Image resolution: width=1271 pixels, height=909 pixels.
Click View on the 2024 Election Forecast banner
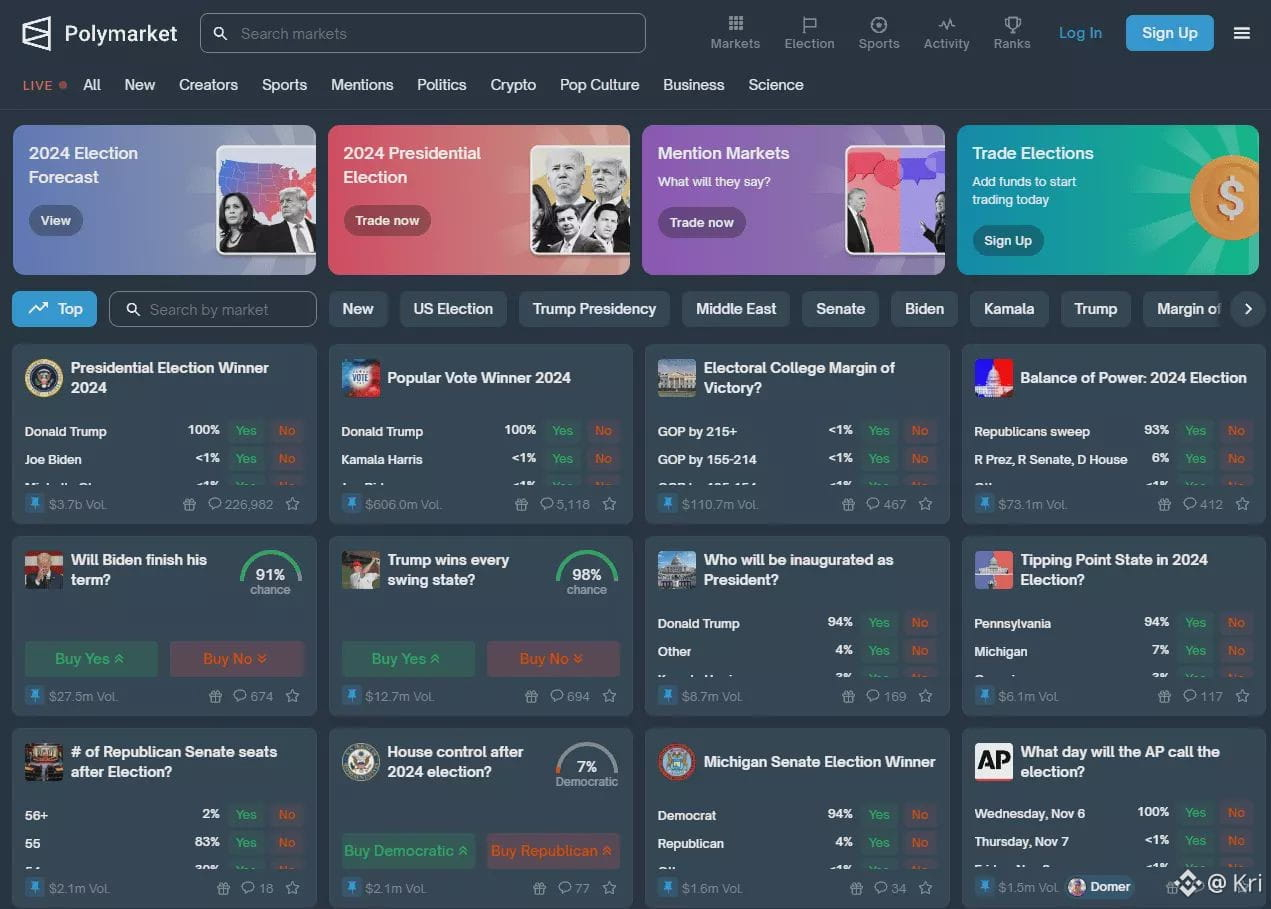pos(56,220)
